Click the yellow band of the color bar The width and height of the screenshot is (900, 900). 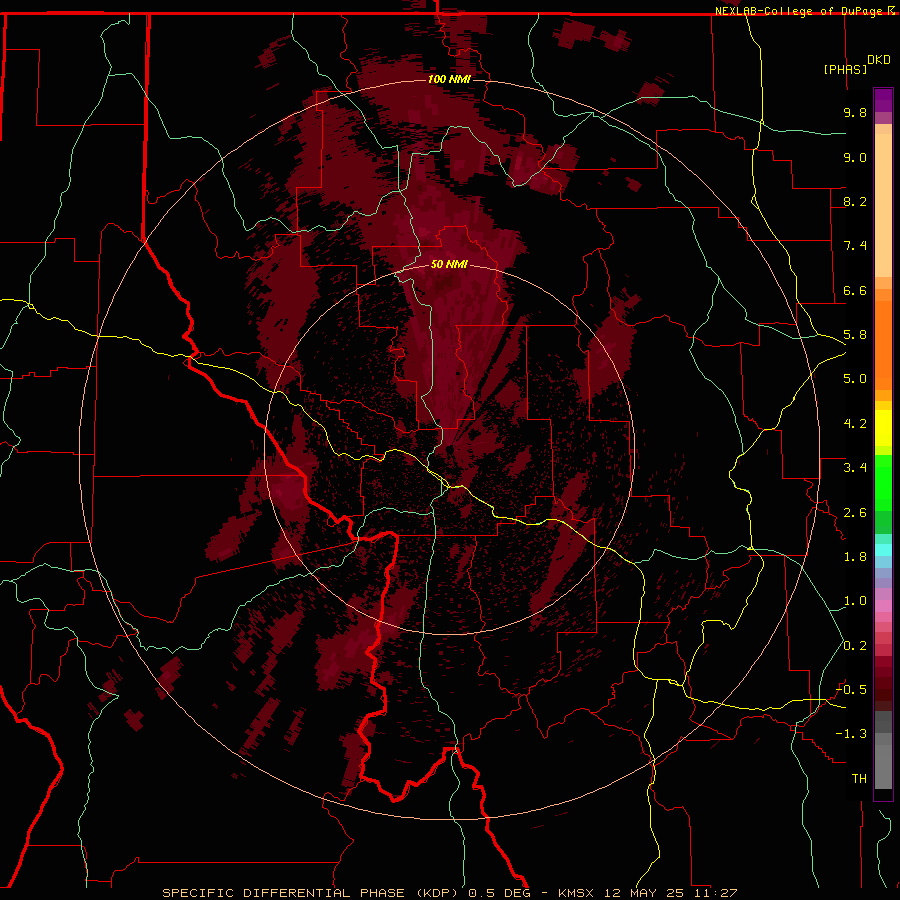(x=883, y=428)
